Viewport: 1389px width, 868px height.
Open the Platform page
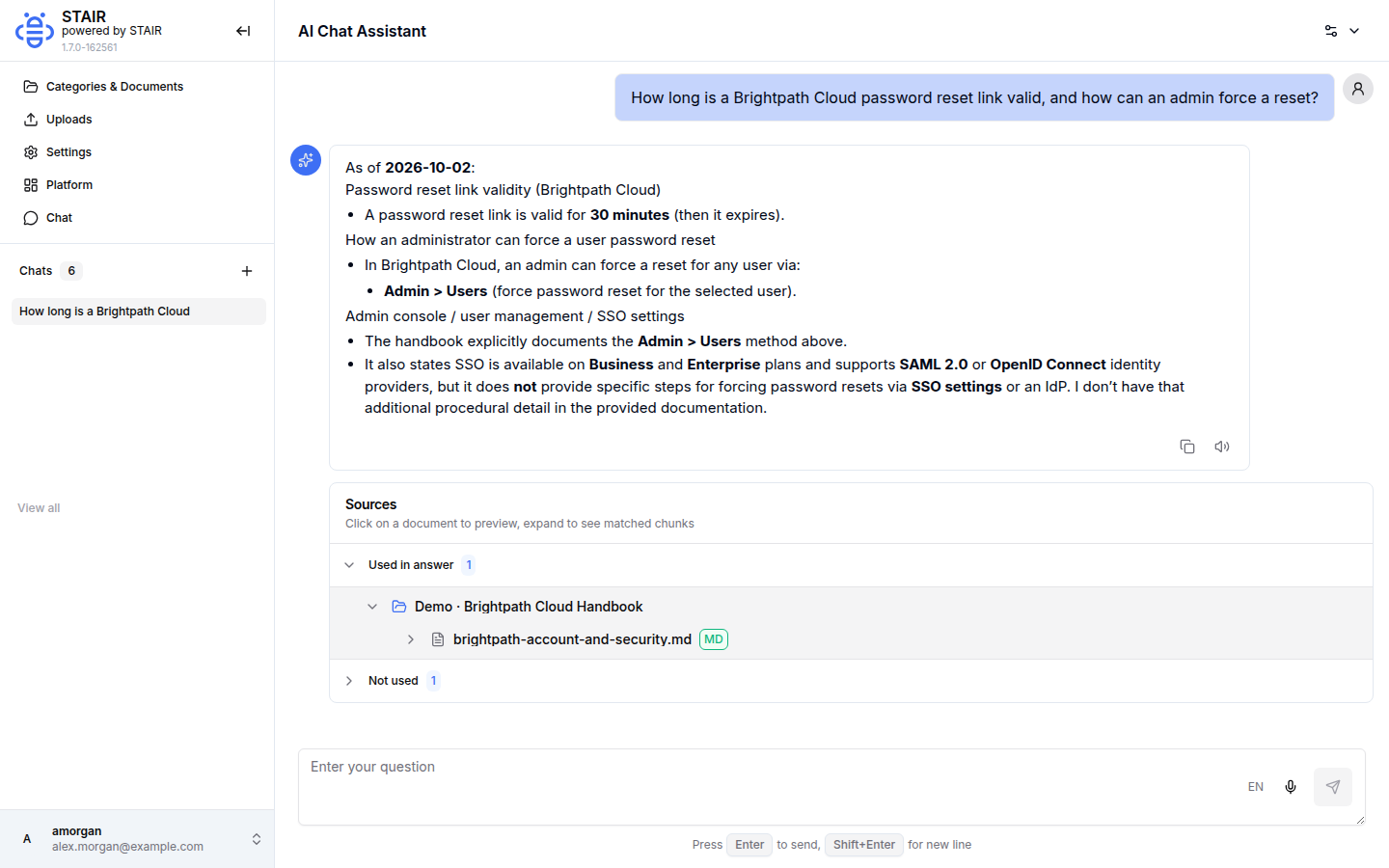[137, 185]
